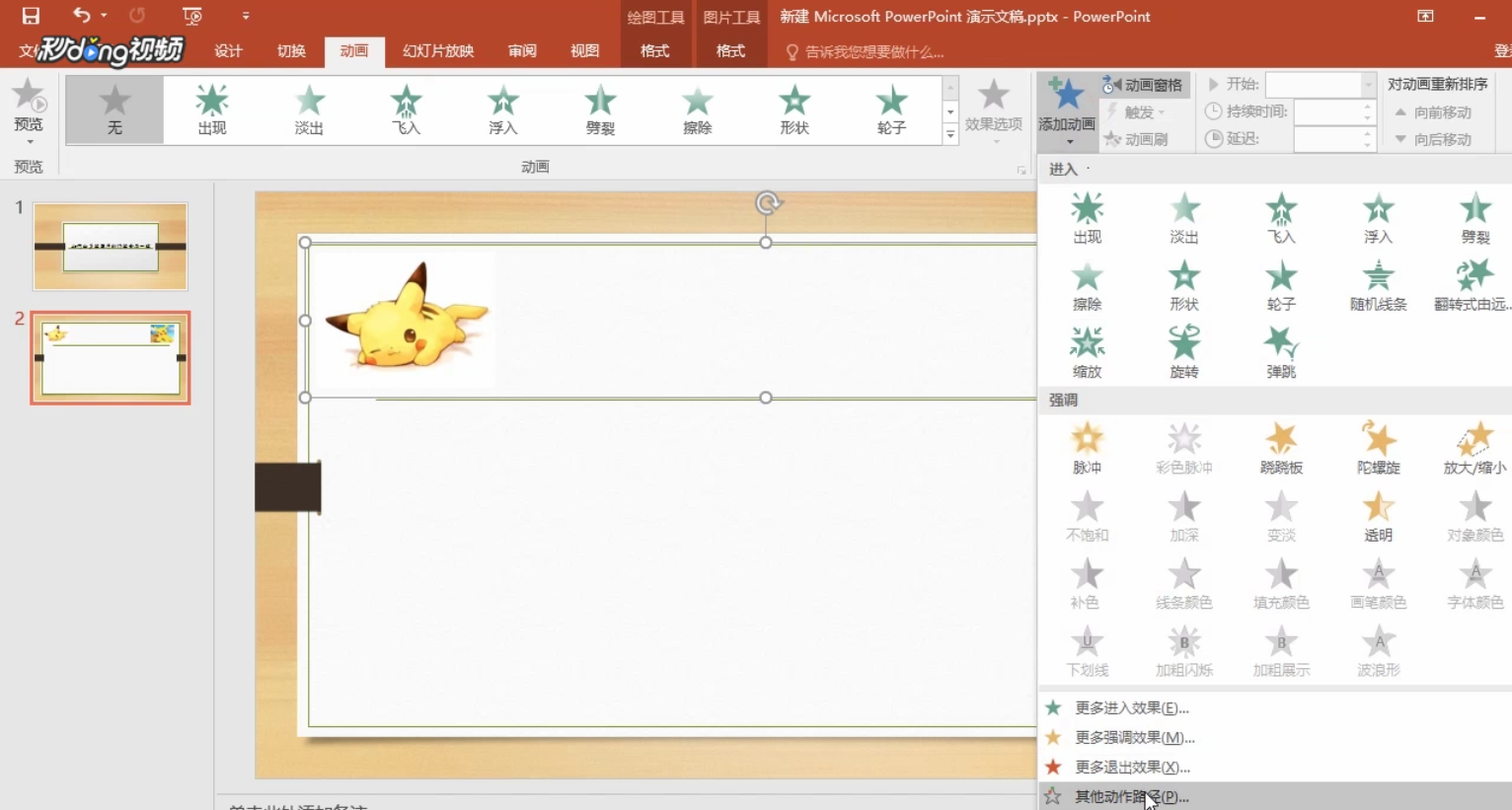Viewport: 1512px width, 810px height.
Task: Click the Undo arrow in quick access toolbar
Action: pos(79,16)
